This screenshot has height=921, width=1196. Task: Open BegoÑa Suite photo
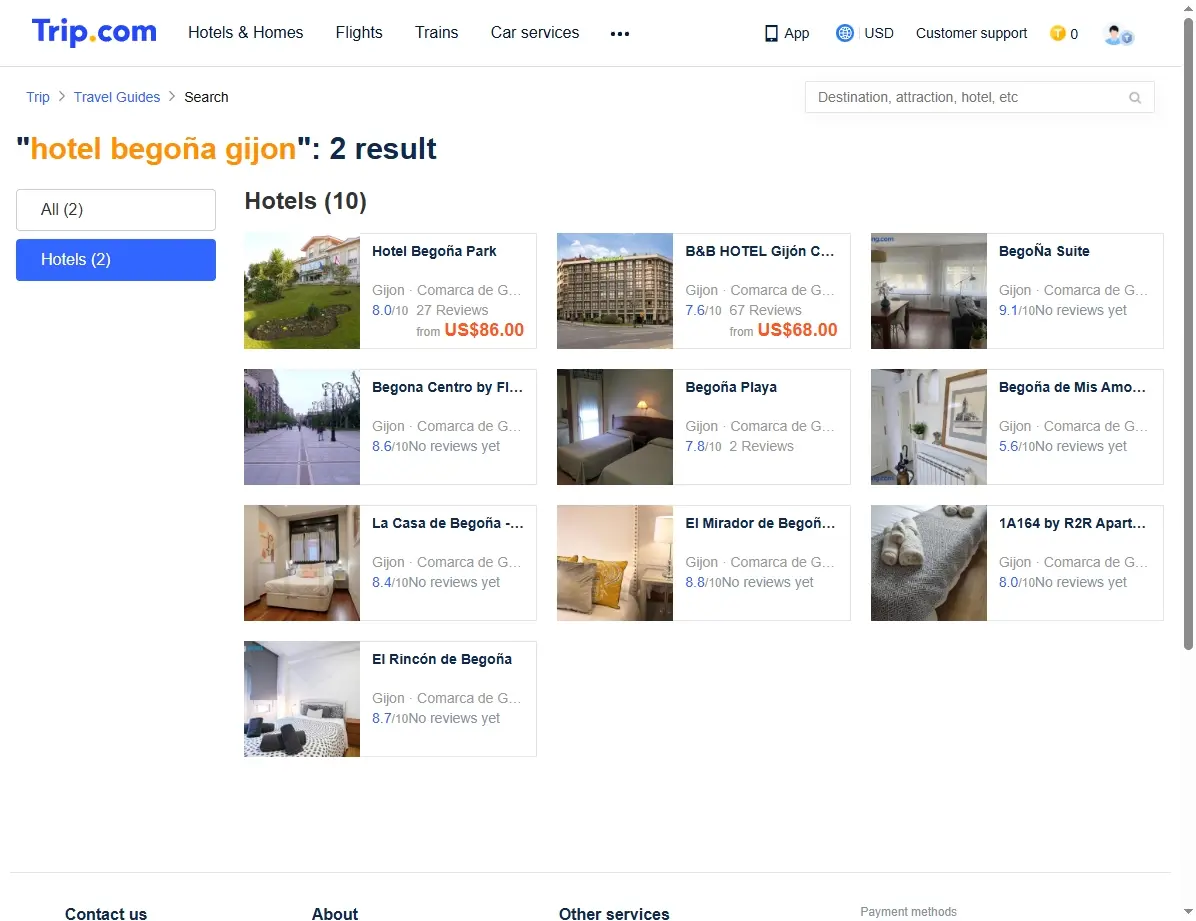pyautogui.click(x=928, y=291)
